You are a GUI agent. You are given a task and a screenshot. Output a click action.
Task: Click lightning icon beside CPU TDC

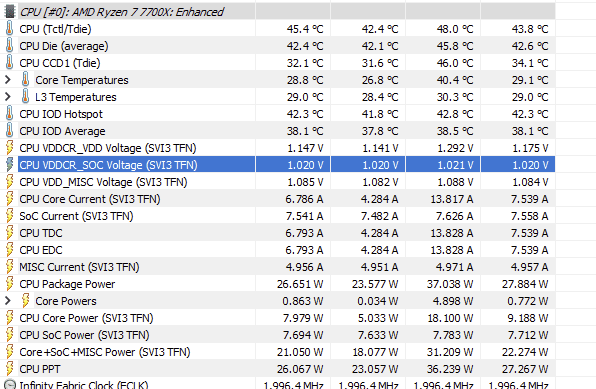(10, 233)
